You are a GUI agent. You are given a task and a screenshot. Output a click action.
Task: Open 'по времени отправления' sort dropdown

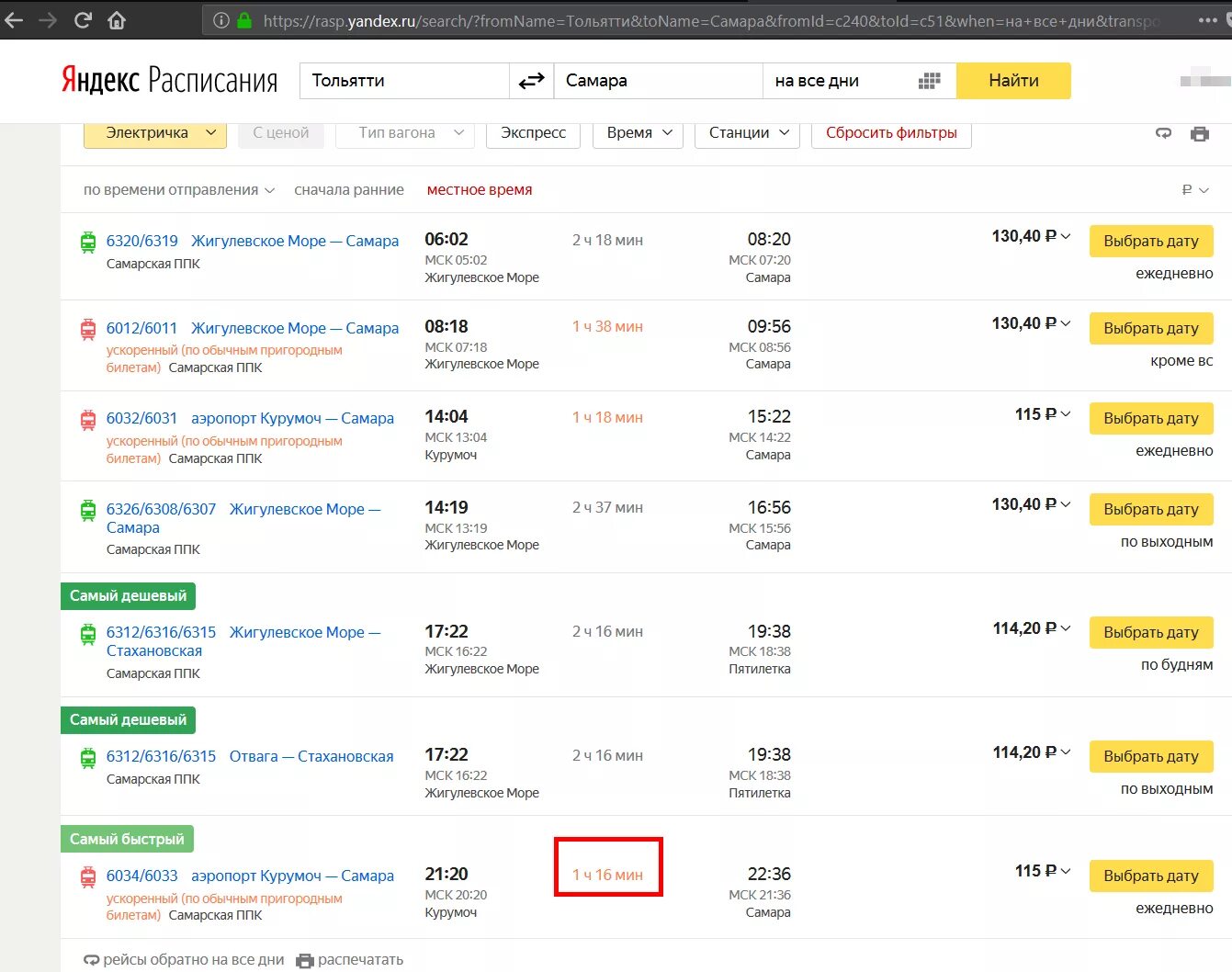click(179, 190)
